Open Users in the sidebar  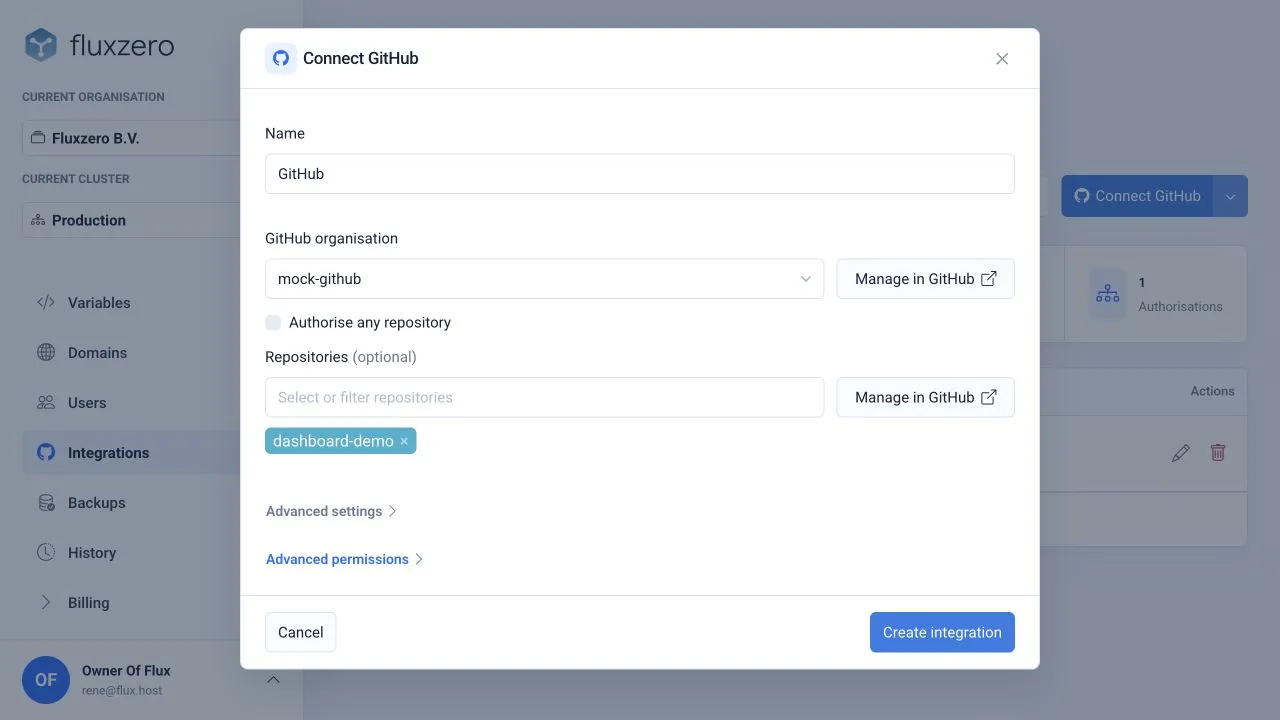(132, 403)
